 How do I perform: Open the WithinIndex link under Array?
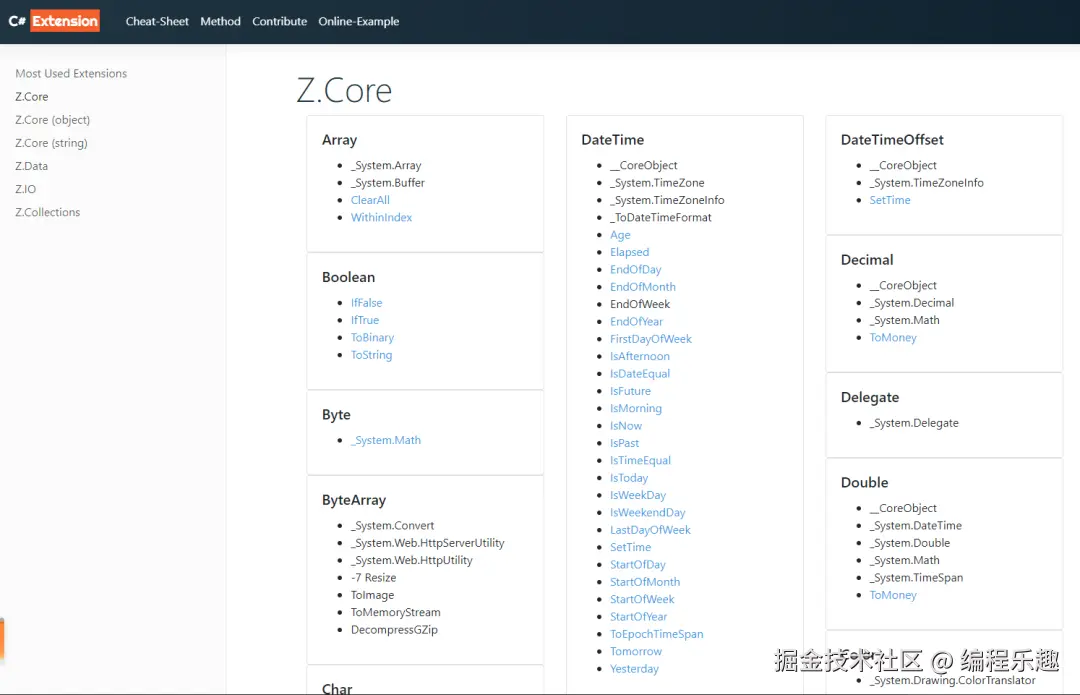[x=381, y=218]
